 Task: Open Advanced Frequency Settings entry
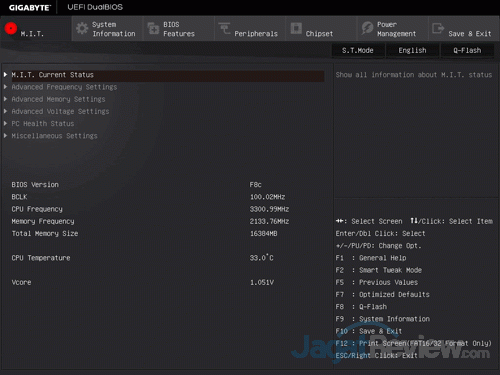[64, 87]
